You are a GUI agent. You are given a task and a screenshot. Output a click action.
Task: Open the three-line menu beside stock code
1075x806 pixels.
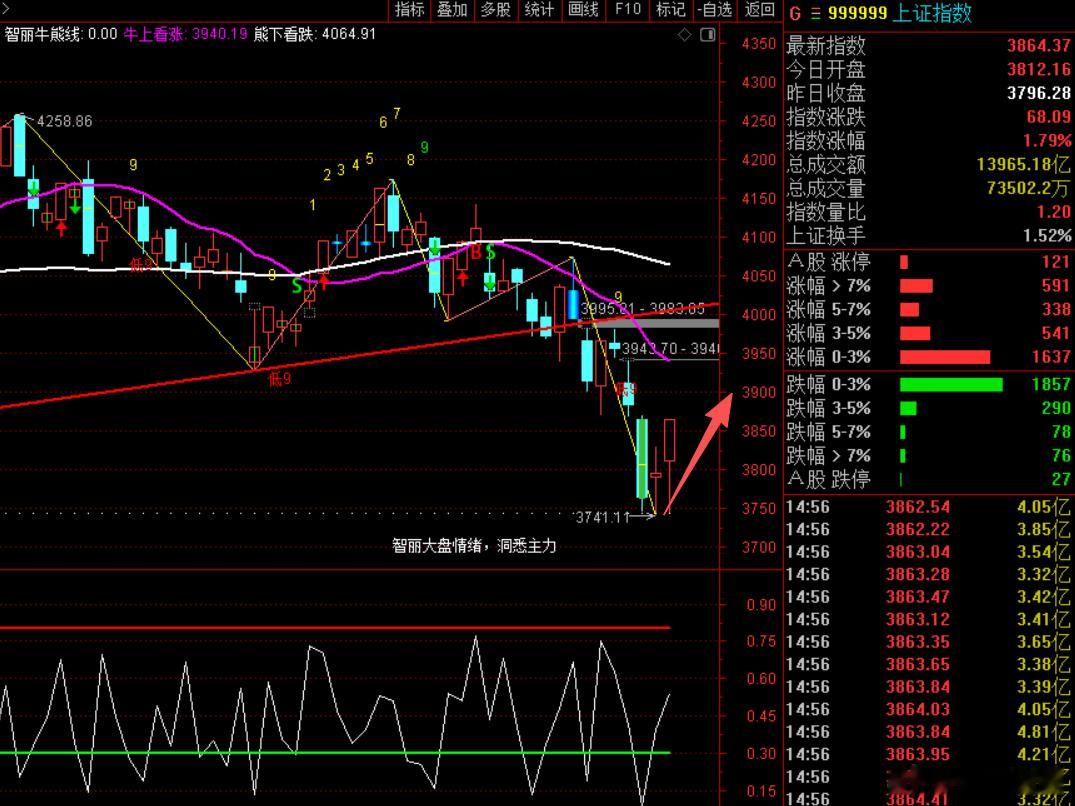coord(815,13)
